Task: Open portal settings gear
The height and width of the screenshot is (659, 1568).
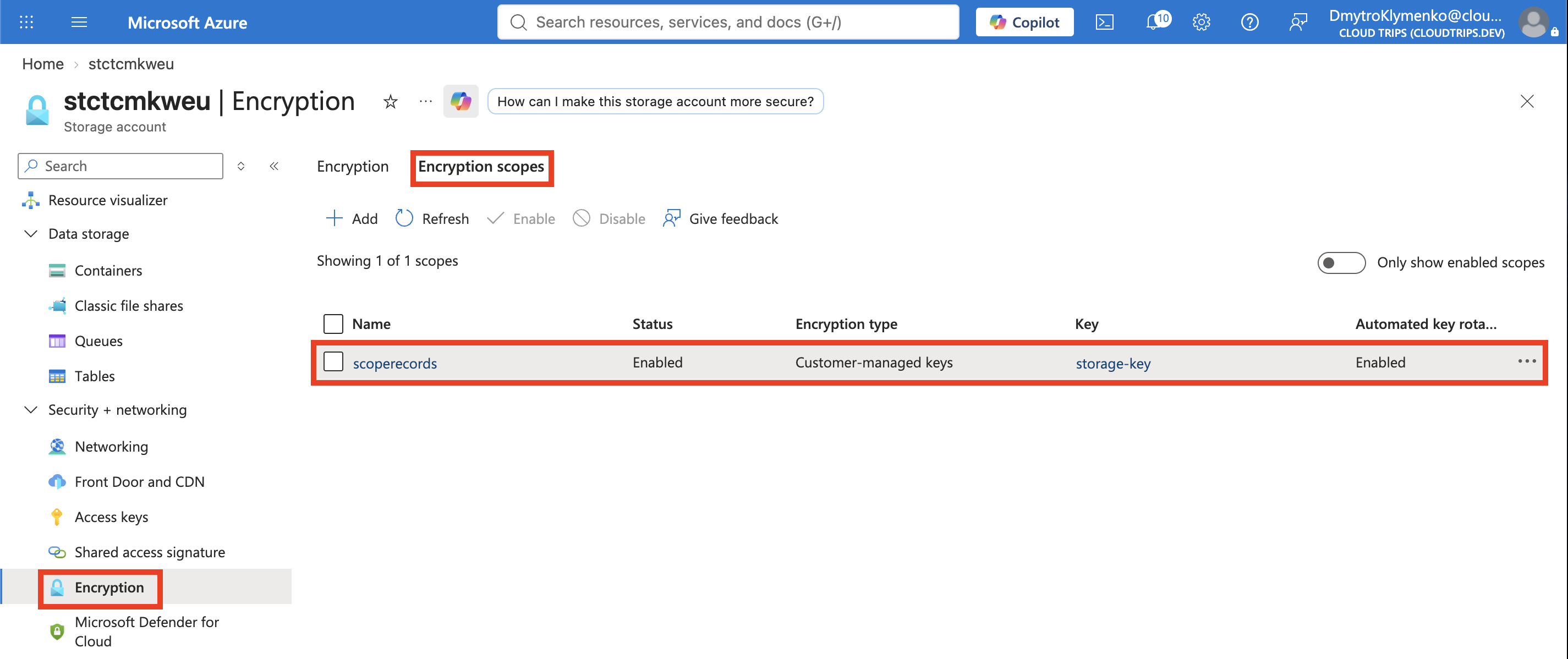Action: (1201, 23)
